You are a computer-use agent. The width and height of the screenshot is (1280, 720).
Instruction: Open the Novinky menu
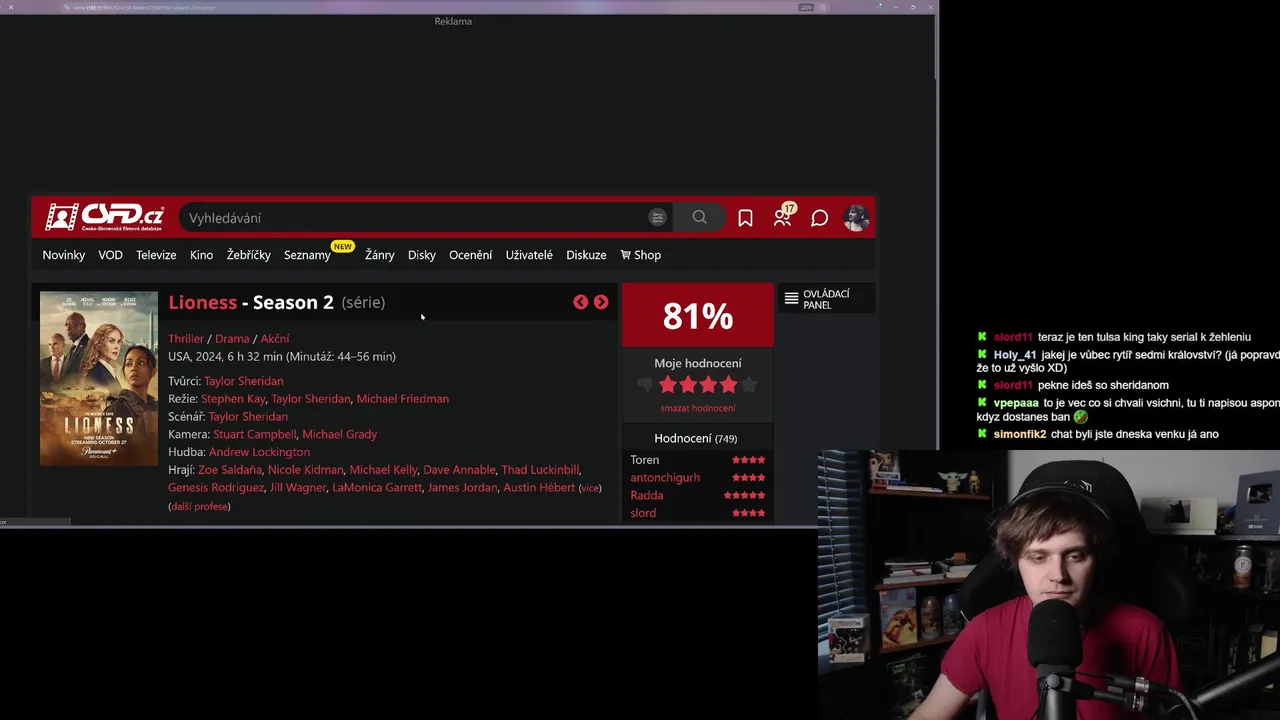[x=63, y=255]
